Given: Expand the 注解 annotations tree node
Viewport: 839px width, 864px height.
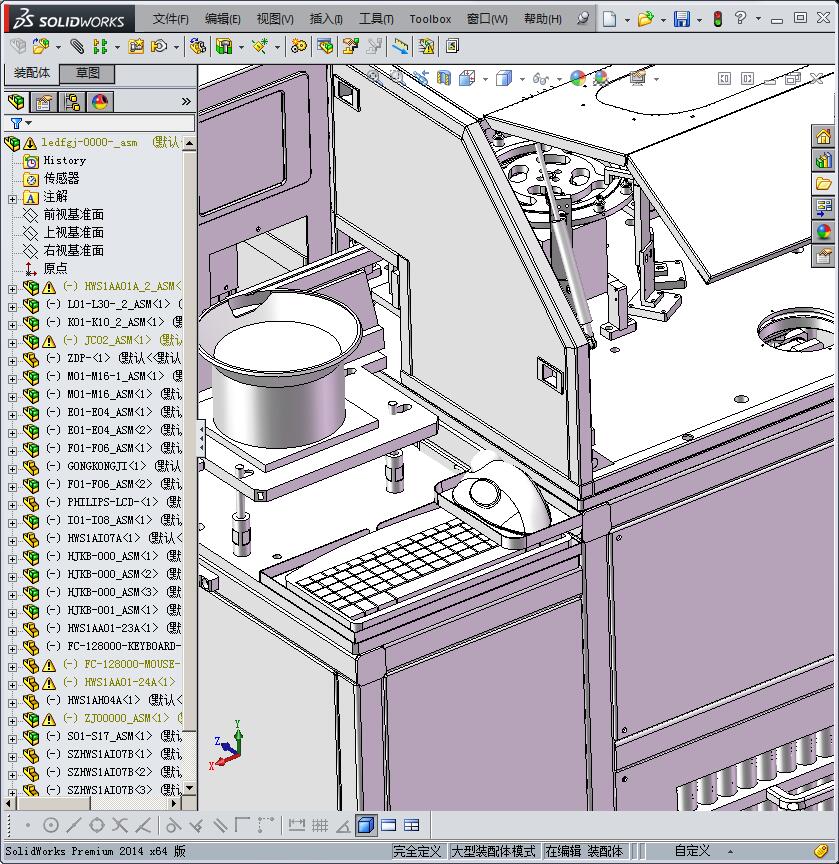Looking at the screenshot, I should [12, 197].
